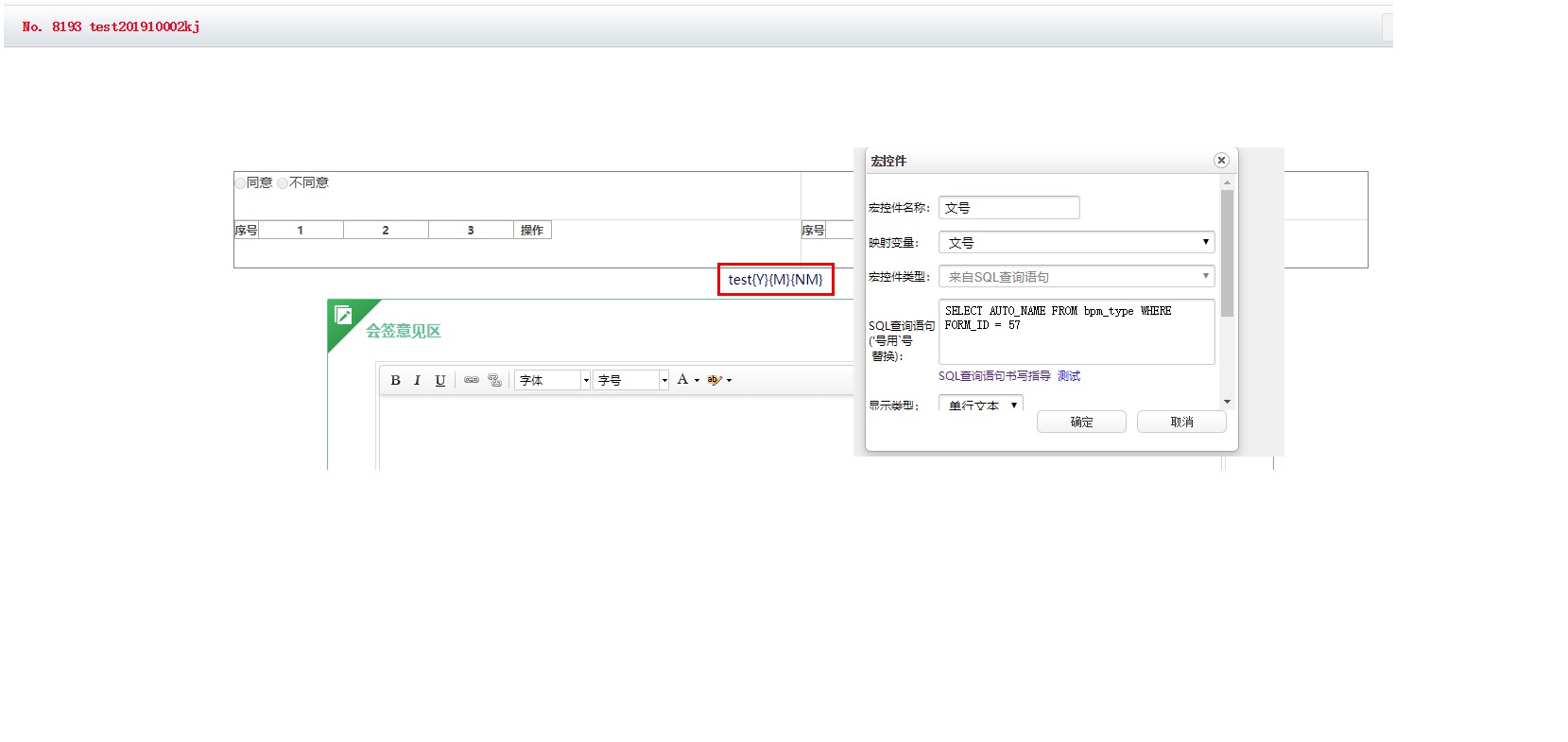1568x742 pixels.
Task: Click the dialog scrollbar up arrow
Action: tap(1227, 182)
